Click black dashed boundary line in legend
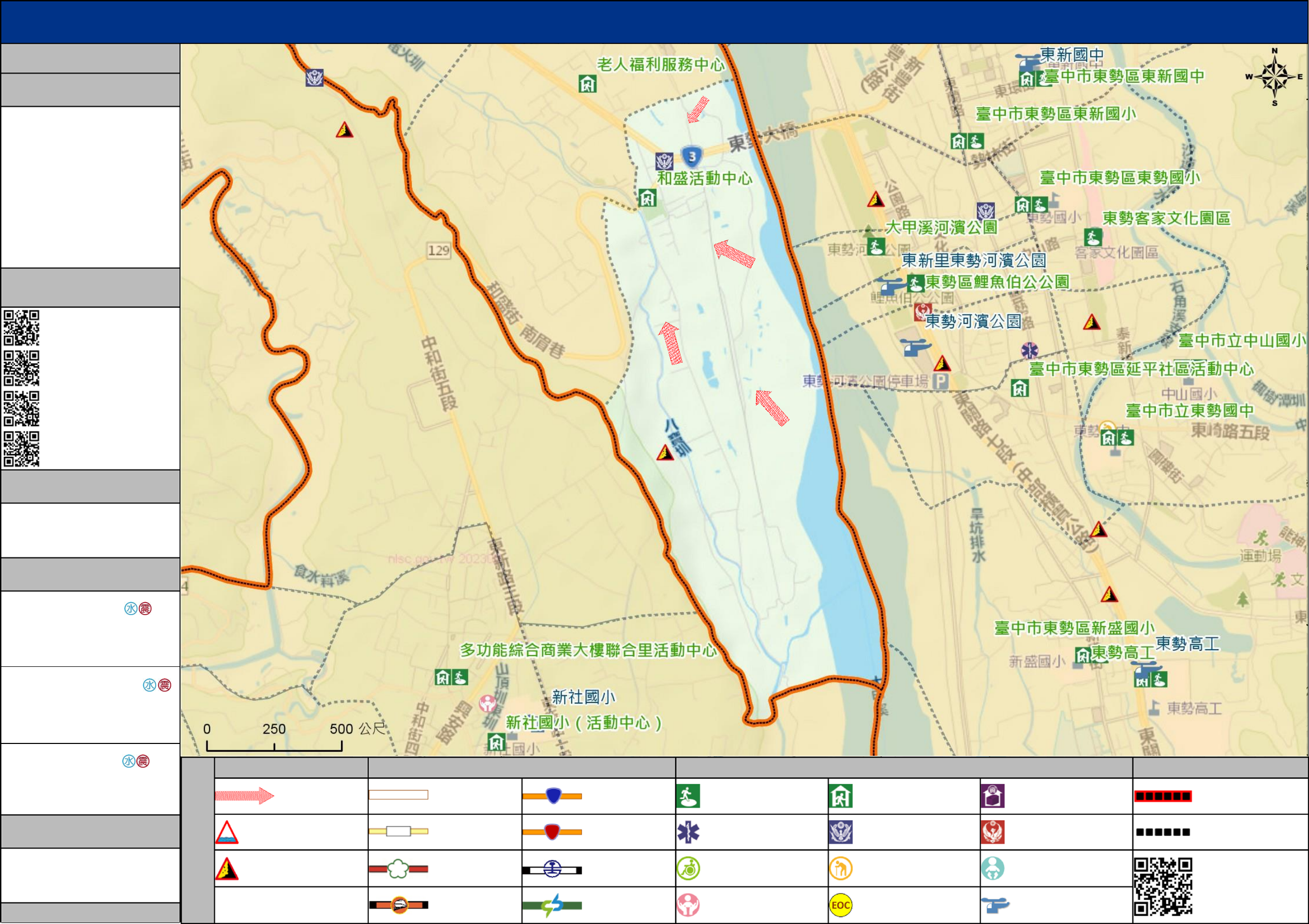1309x924 pixels. click(x=1163, y=832)
